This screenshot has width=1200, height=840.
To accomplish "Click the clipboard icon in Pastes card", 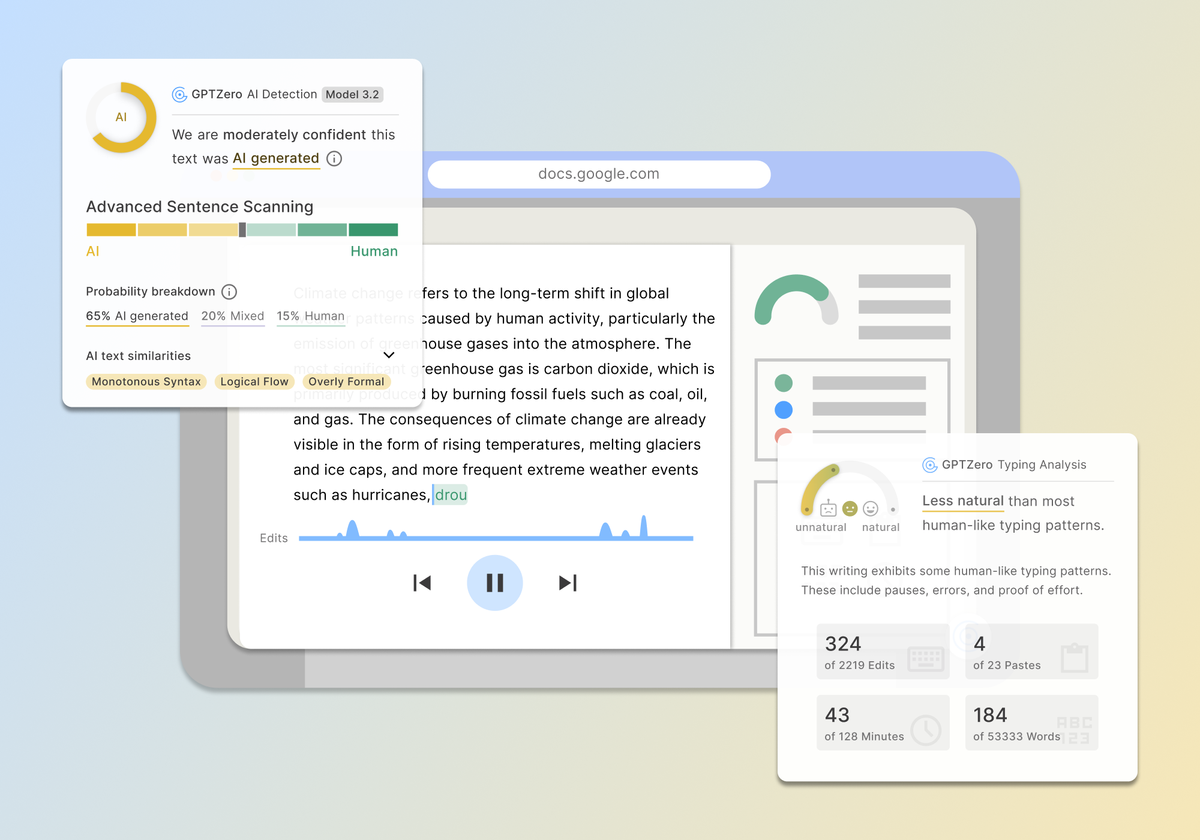I will pyautogui.click(x=1074, y=658).
